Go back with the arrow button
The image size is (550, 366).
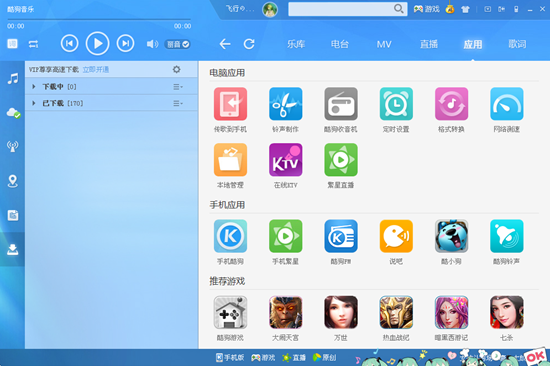coord(225,44)
